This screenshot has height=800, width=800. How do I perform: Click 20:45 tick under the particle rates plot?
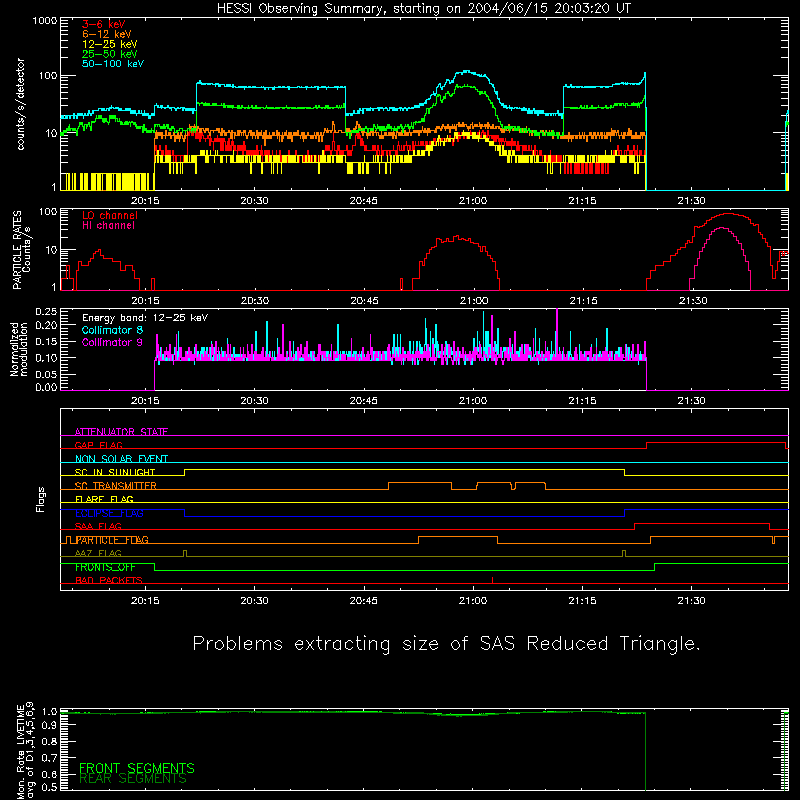coord(364,301)
